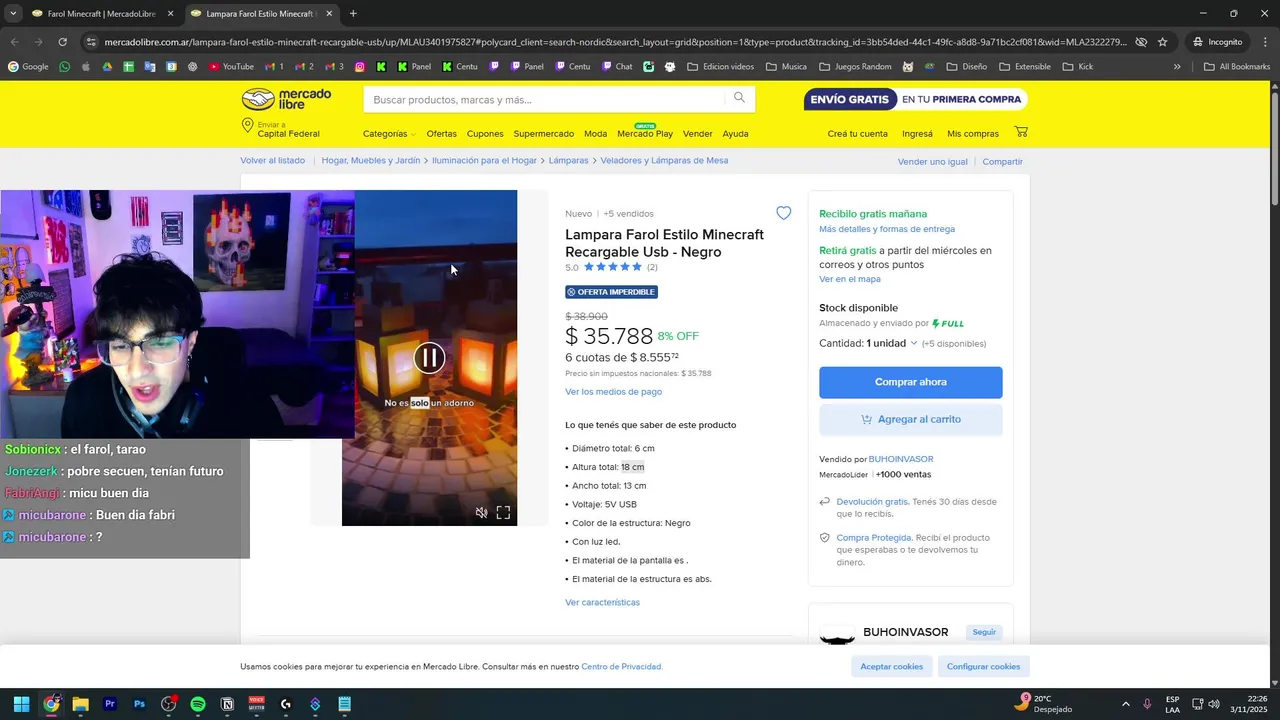Open the Moda menu item
The height and width of the screenshot is (720, 1280).
pyautogui.click(x=595, y=134)
